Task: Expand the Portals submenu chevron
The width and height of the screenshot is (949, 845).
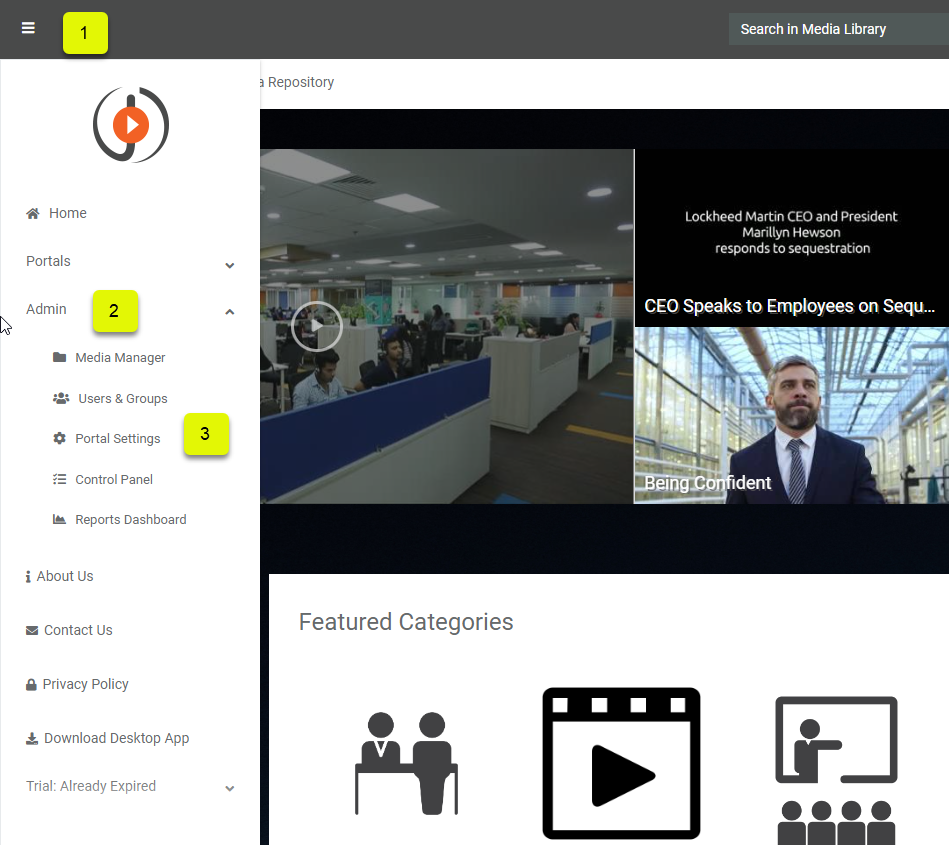Action: point(230,265)
